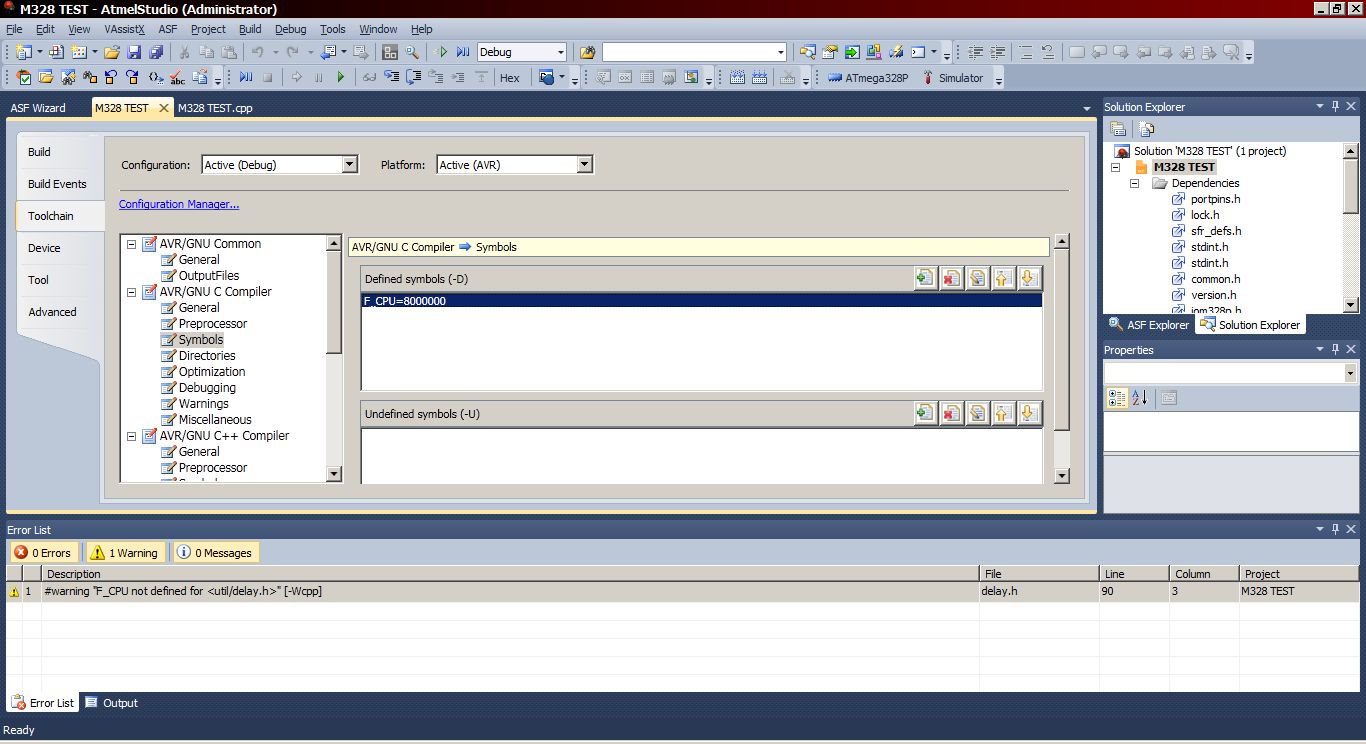The image size is (1366, 744).
Task: Save the current file
Action: tap(134, 52)
